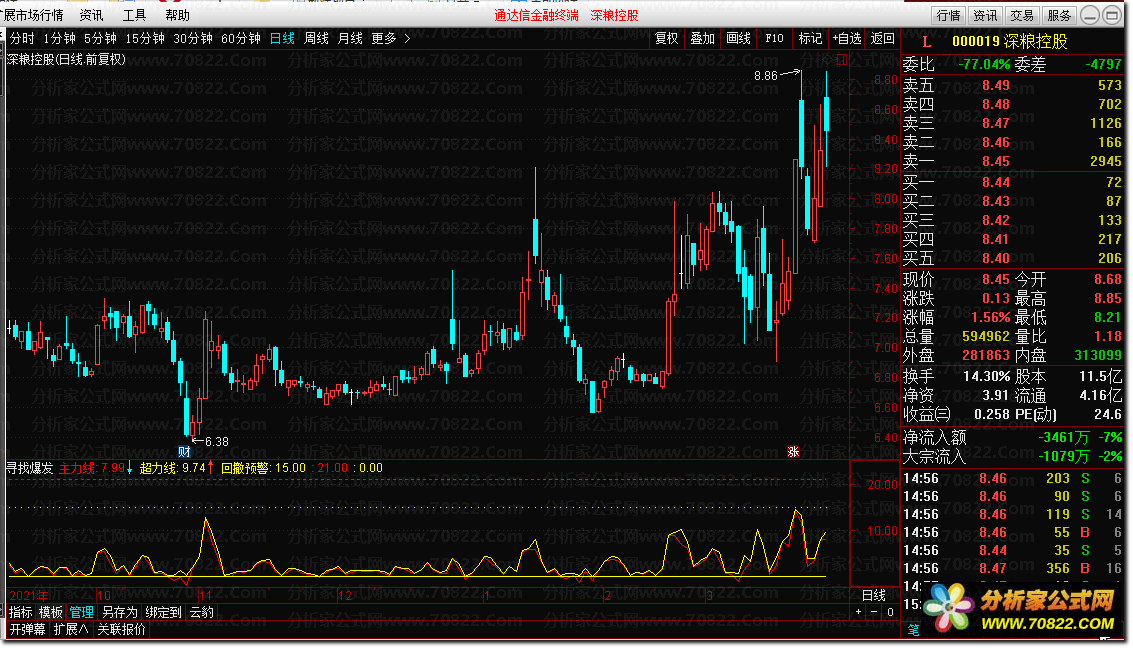
Task: Switch to the 周线 weekly chart
Action: pyautogui.click(x=316, y=38)
